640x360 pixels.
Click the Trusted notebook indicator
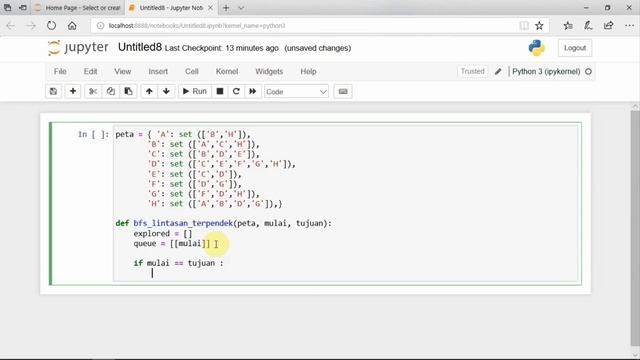click(472, 71)
